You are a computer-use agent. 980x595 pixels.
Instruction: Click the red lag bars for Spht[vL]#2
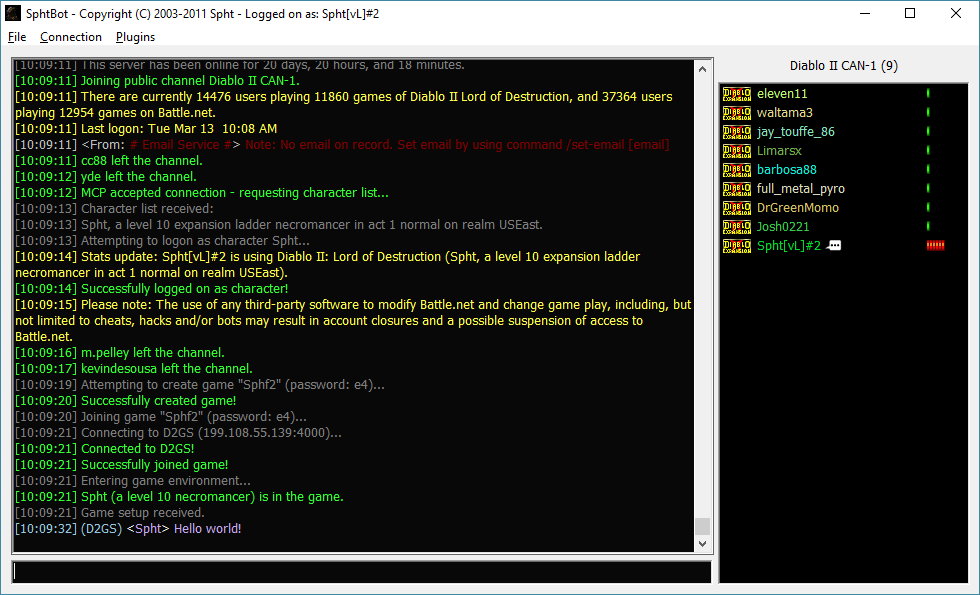936,246
